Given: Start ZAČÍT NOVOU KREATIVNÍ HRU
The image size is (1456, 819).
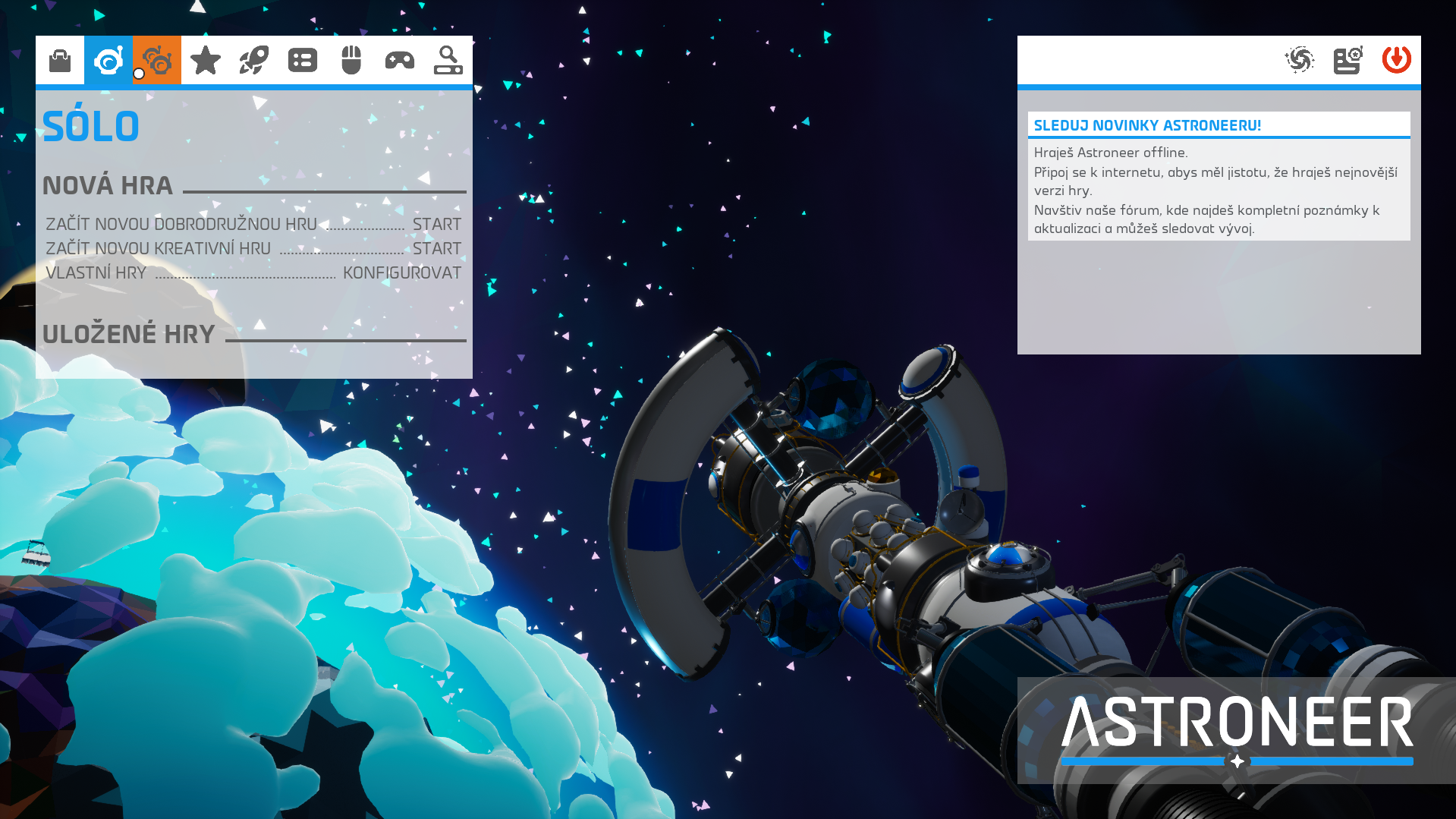Looking at the screenshot, I should click(253, 248).
